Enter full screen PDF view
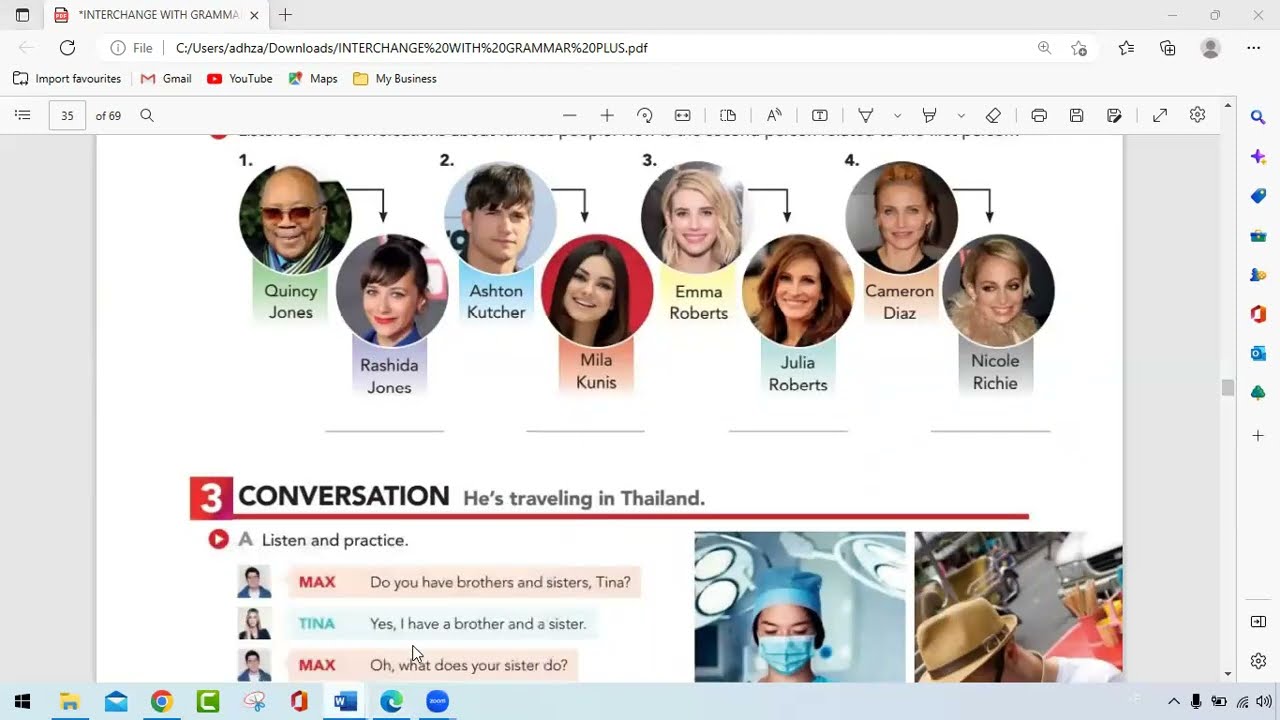This screenshot has width=1280, height=720. point(1160,115)
